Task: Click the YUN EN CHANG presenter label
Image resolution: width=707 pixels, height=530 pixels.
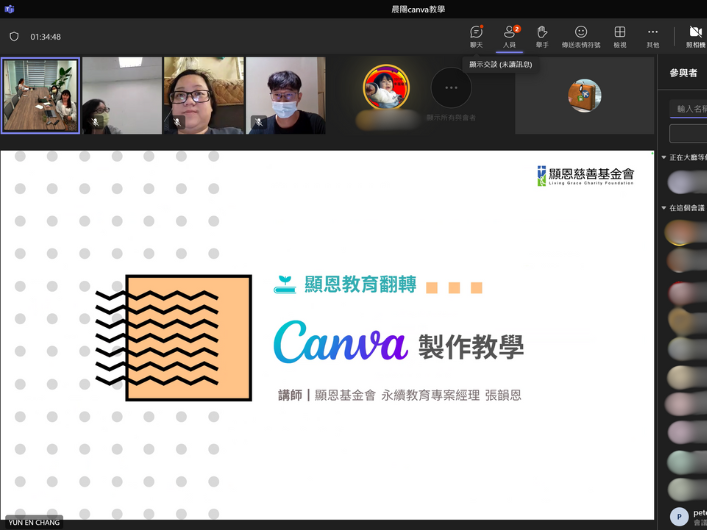Action: click(x=34, y=522)
